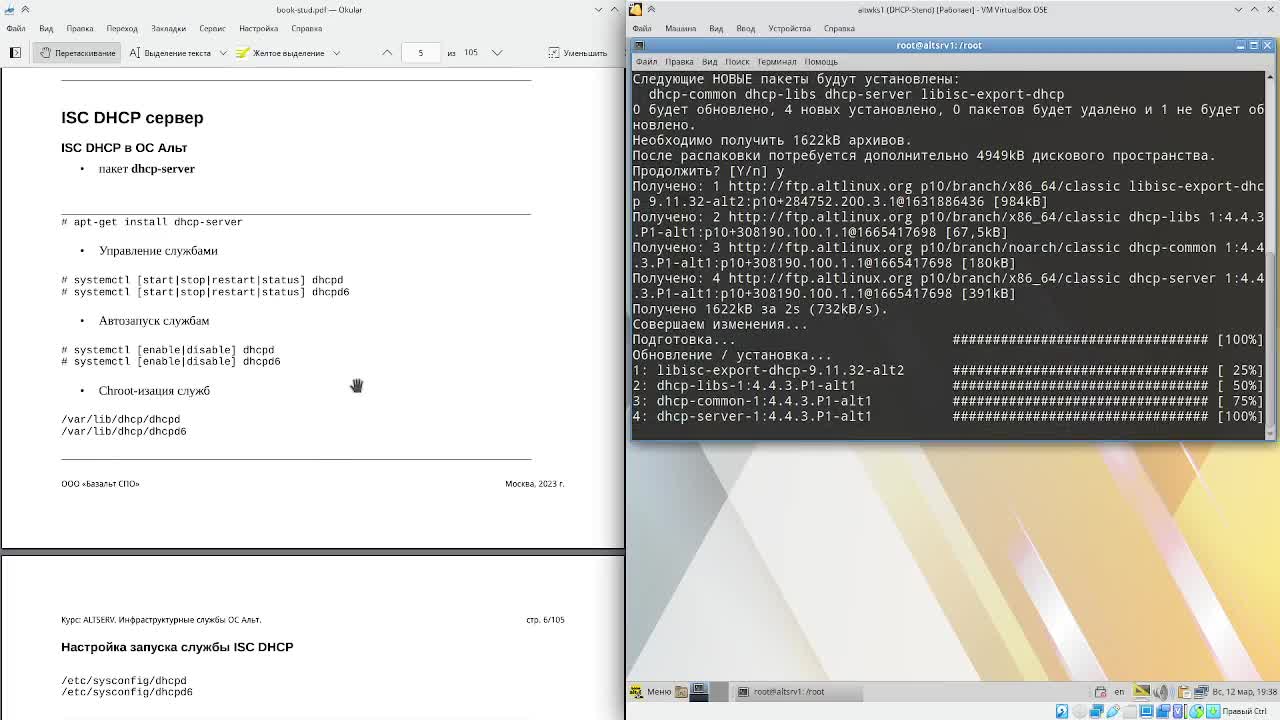Click the 'apt-get install dhcp-server' command text

click(158, 222)
